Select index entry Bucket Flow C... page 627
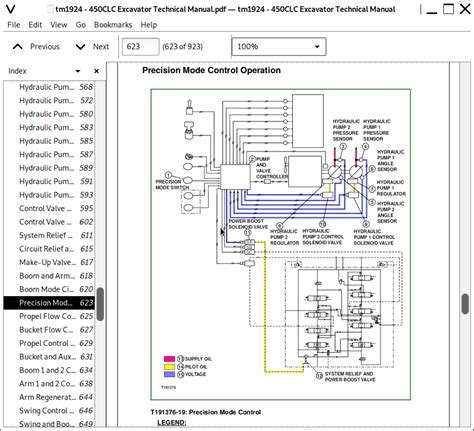The height and width of the screenshot is (431, 474). coord(49,330)
